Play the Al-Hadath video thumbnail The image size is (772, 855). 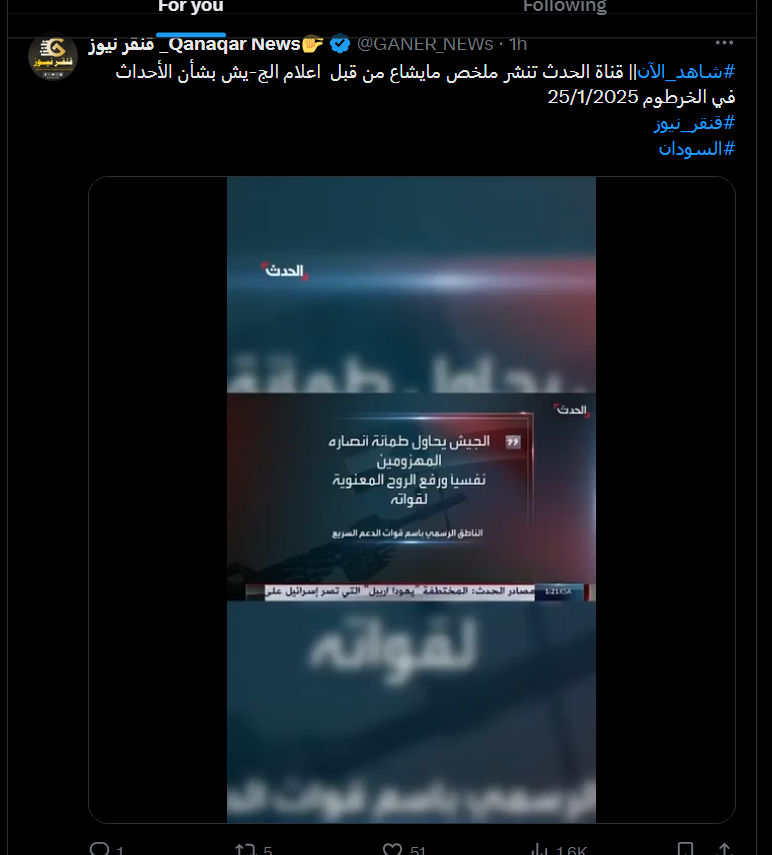coord(412,499)
